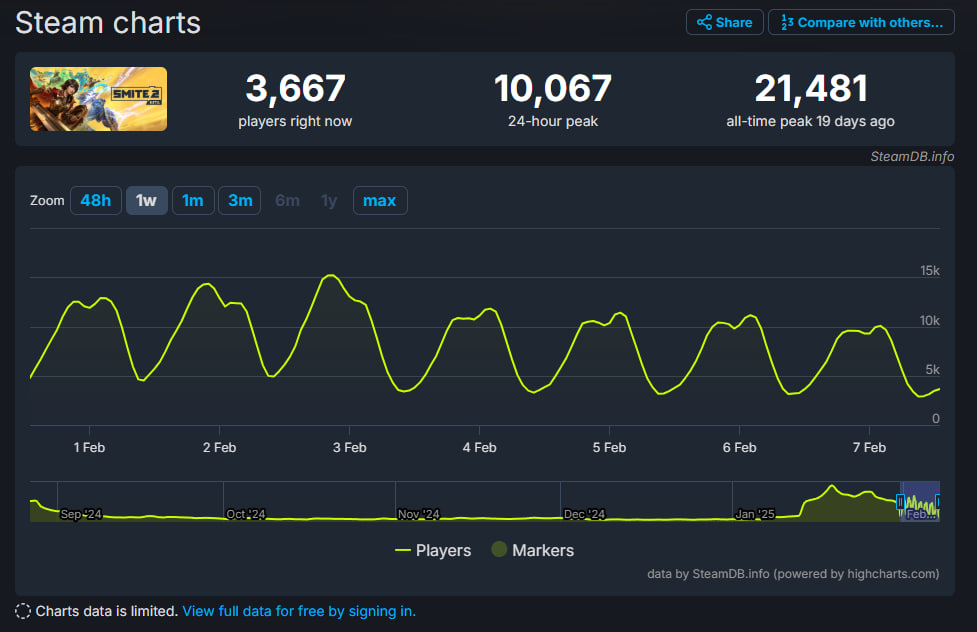Show max chart range
This screenshot has height=632, width=977.
point(379,201)
